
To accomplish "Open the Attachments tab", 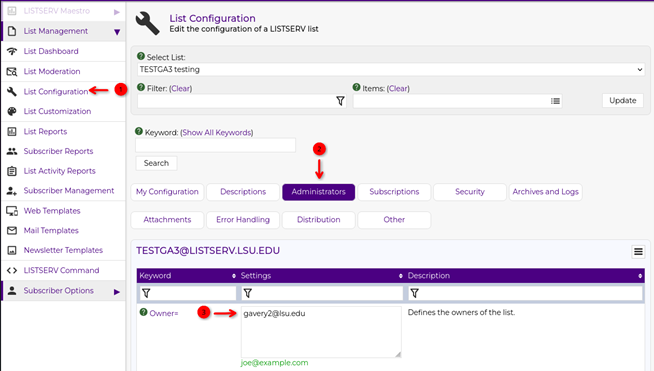I will coord(167,220).
